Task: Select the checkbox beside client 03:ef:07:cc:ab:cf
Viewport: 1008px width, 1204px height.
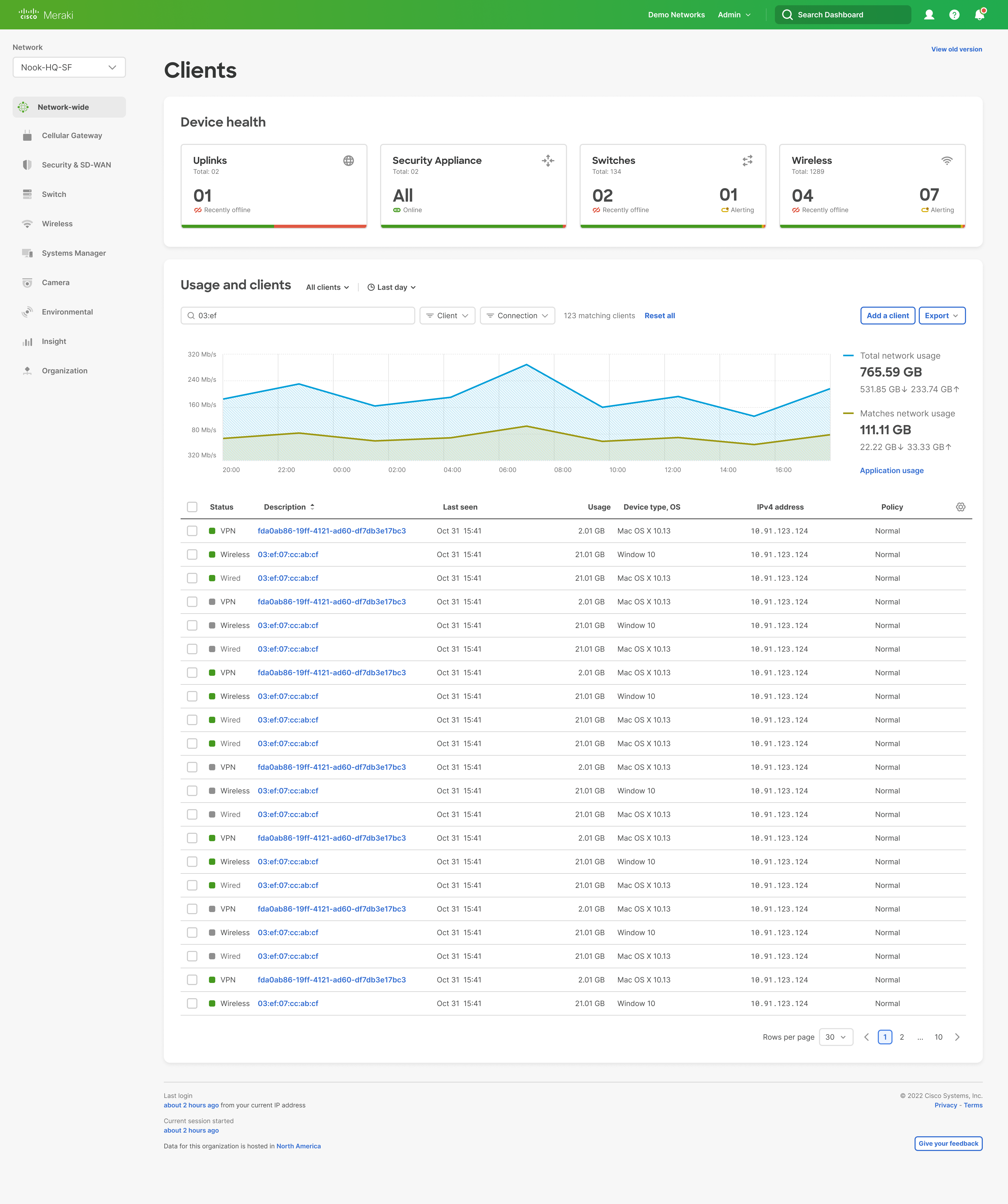Action: [x=192, y=554]
